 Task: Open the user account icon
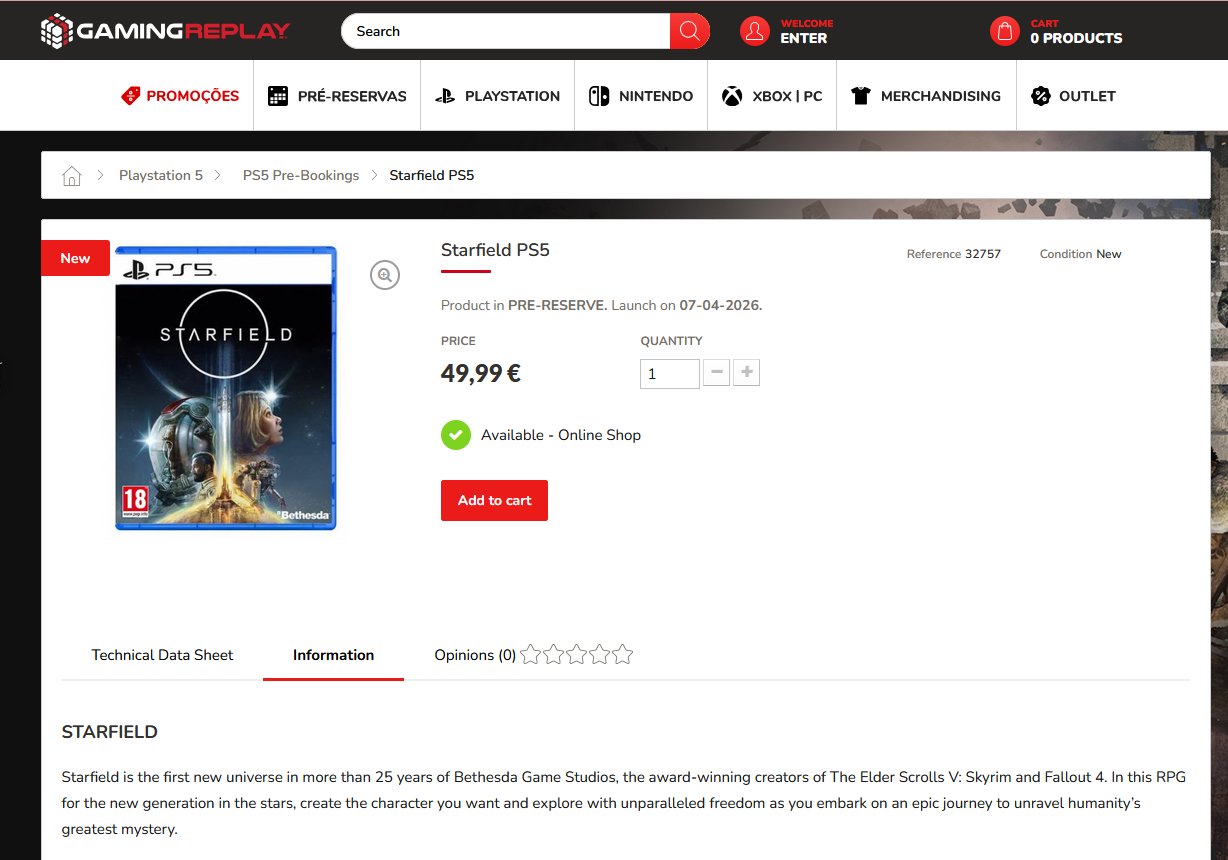click(755, 31)
